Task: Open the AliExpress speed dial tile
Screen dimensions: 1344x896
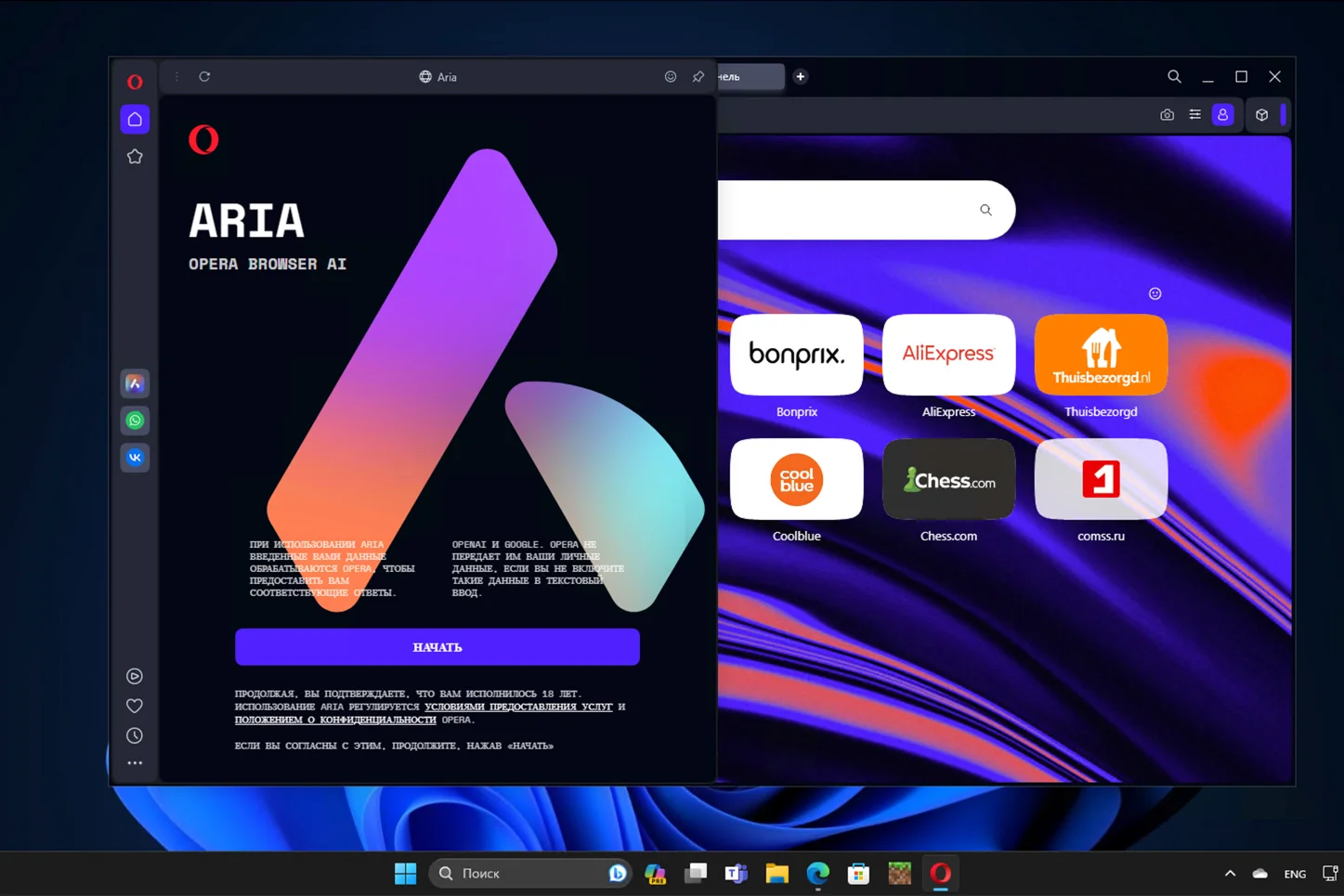Action: click(x=948, y=355)
